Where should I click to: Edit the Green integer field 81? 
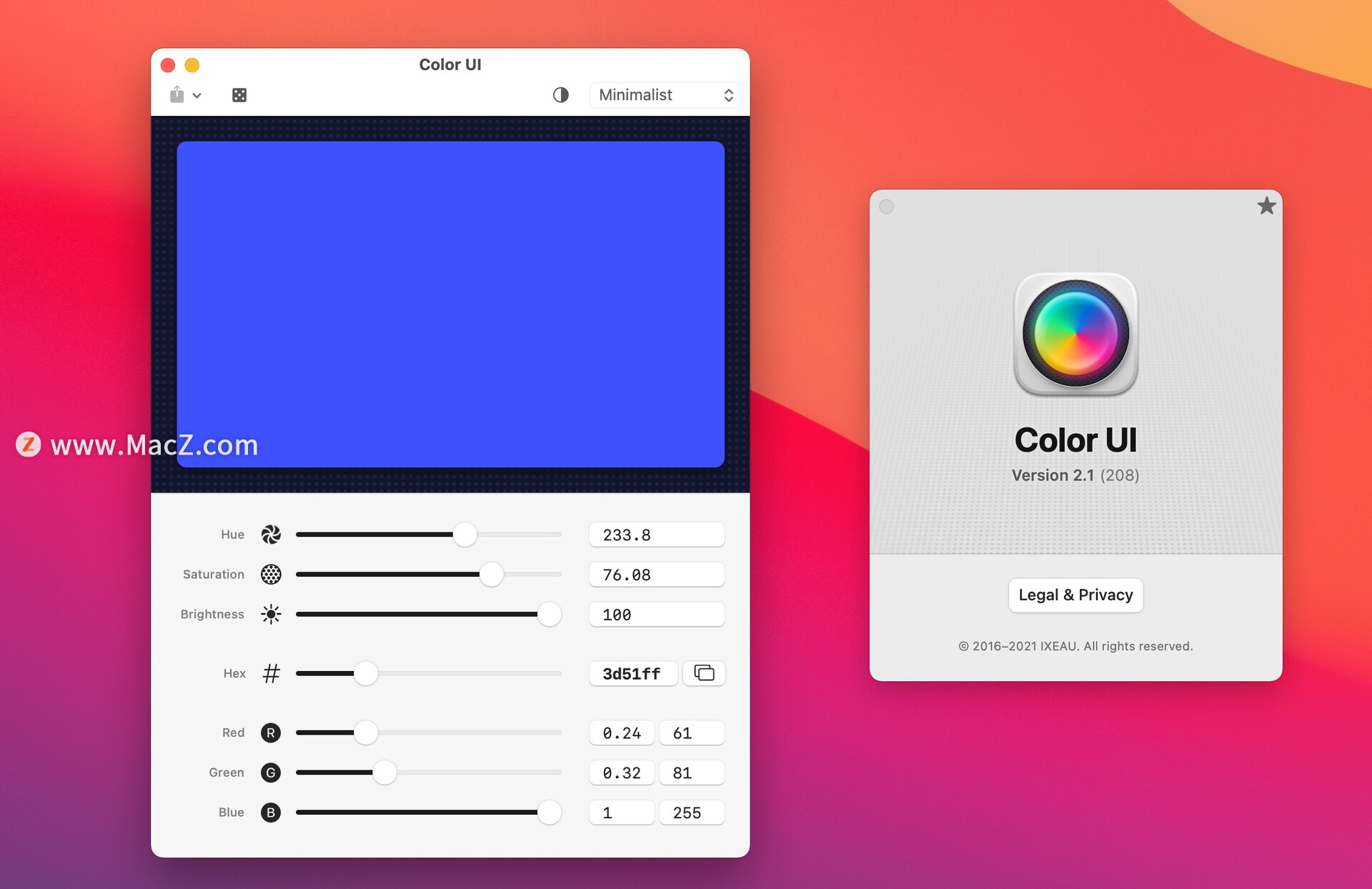point(692,773)
